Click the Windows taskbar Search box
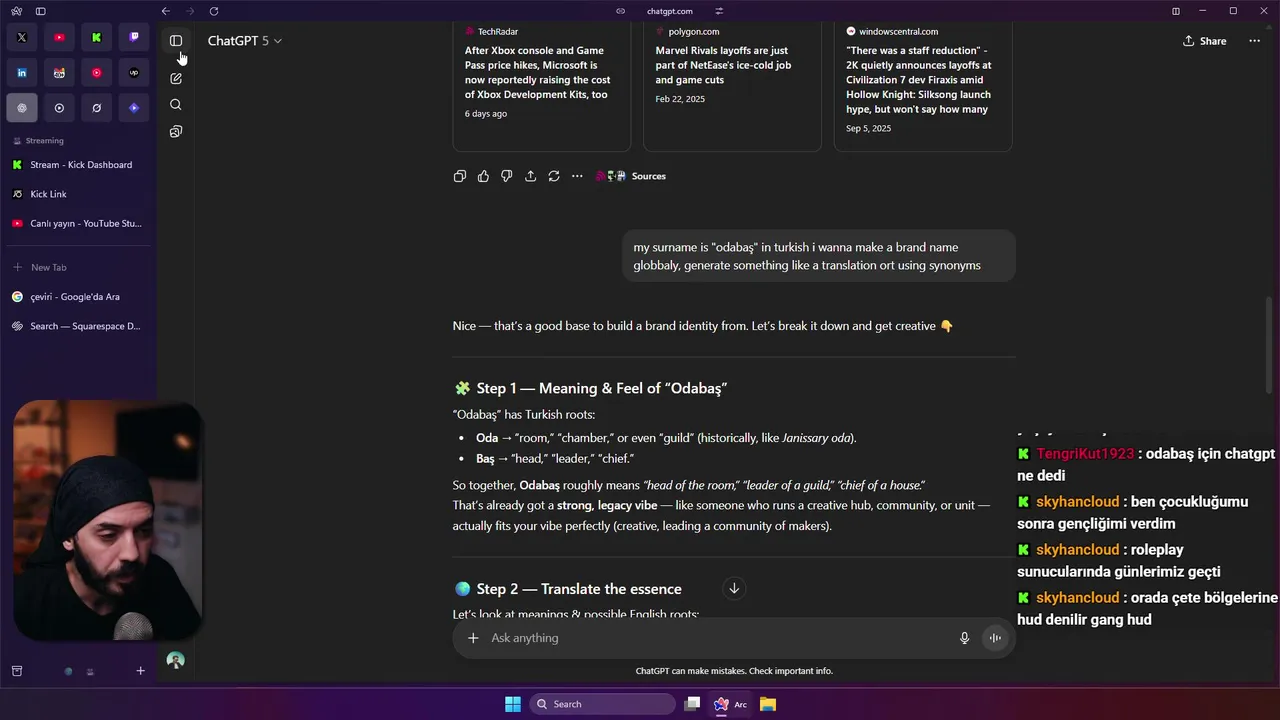Image resolution: width=1280 pixels, height=720 pixels. point(602,704)
